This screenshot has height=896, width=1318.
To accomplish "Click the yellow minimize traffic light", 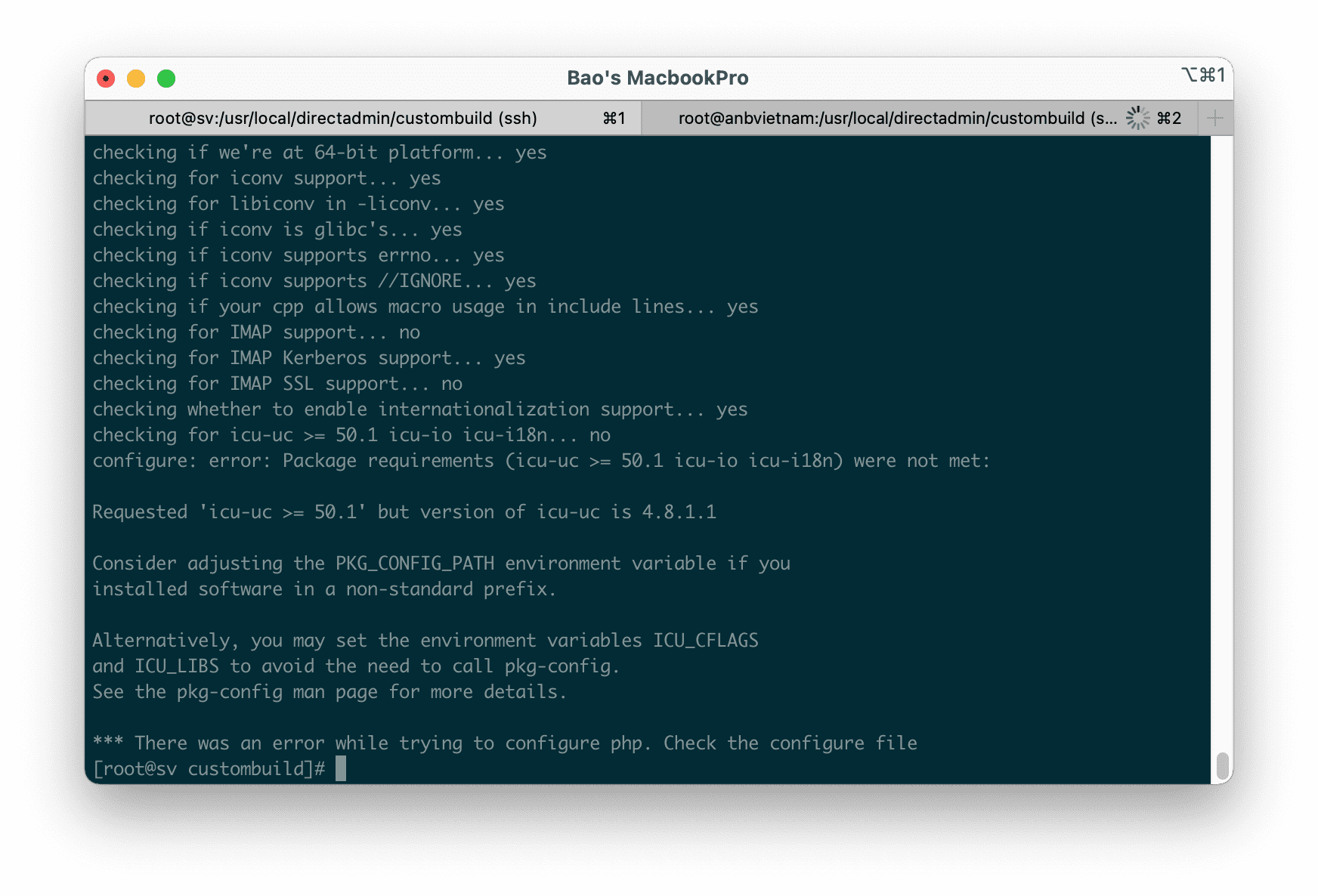I will [x=136, y=78].
